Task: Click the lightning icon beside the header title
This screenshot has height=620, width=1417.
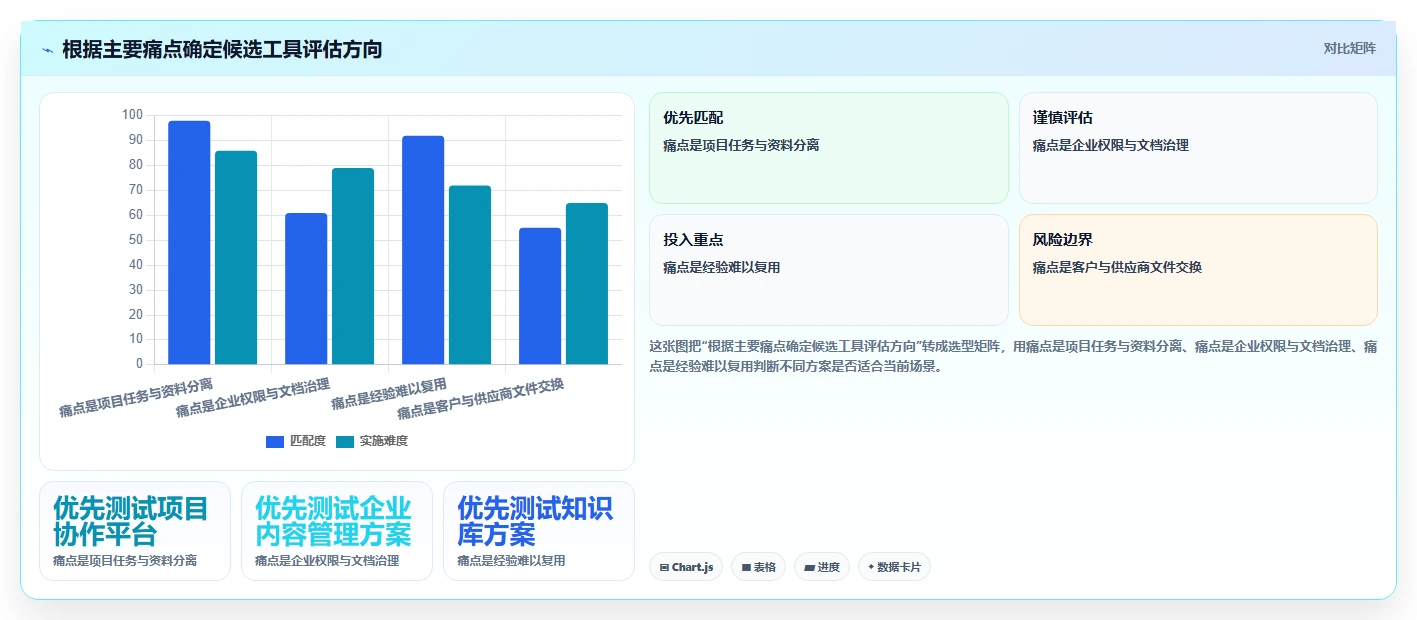Action: coord(47,49)
